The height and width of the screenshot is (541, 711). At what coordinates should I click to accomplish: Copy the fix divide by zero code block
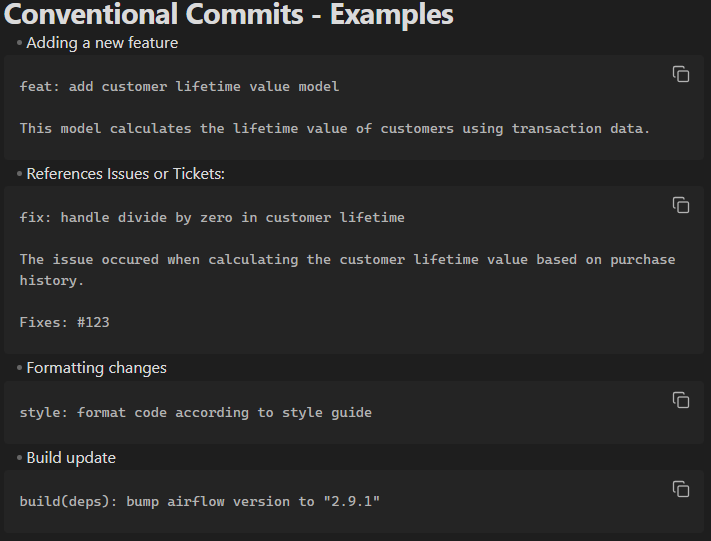pos(681,205)
